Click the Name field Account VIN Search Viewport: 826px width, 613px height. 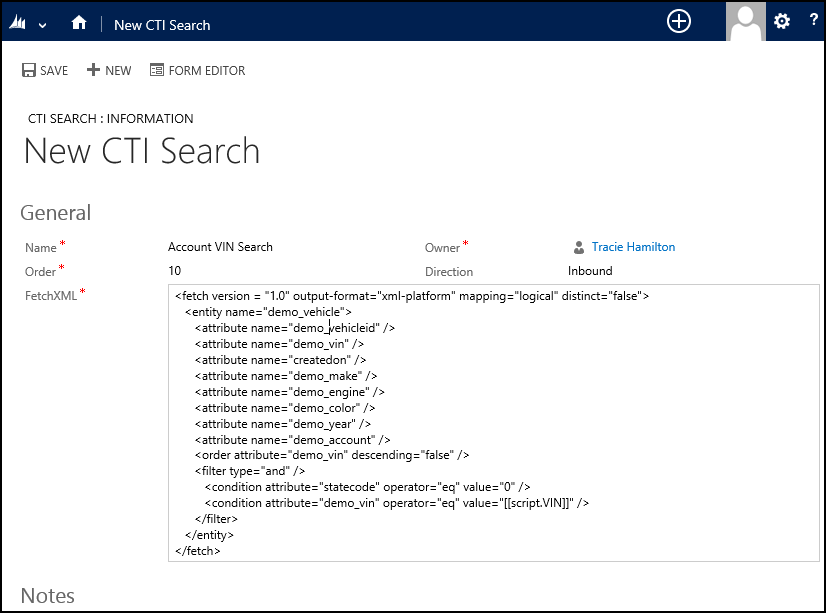tap(220, 247)
